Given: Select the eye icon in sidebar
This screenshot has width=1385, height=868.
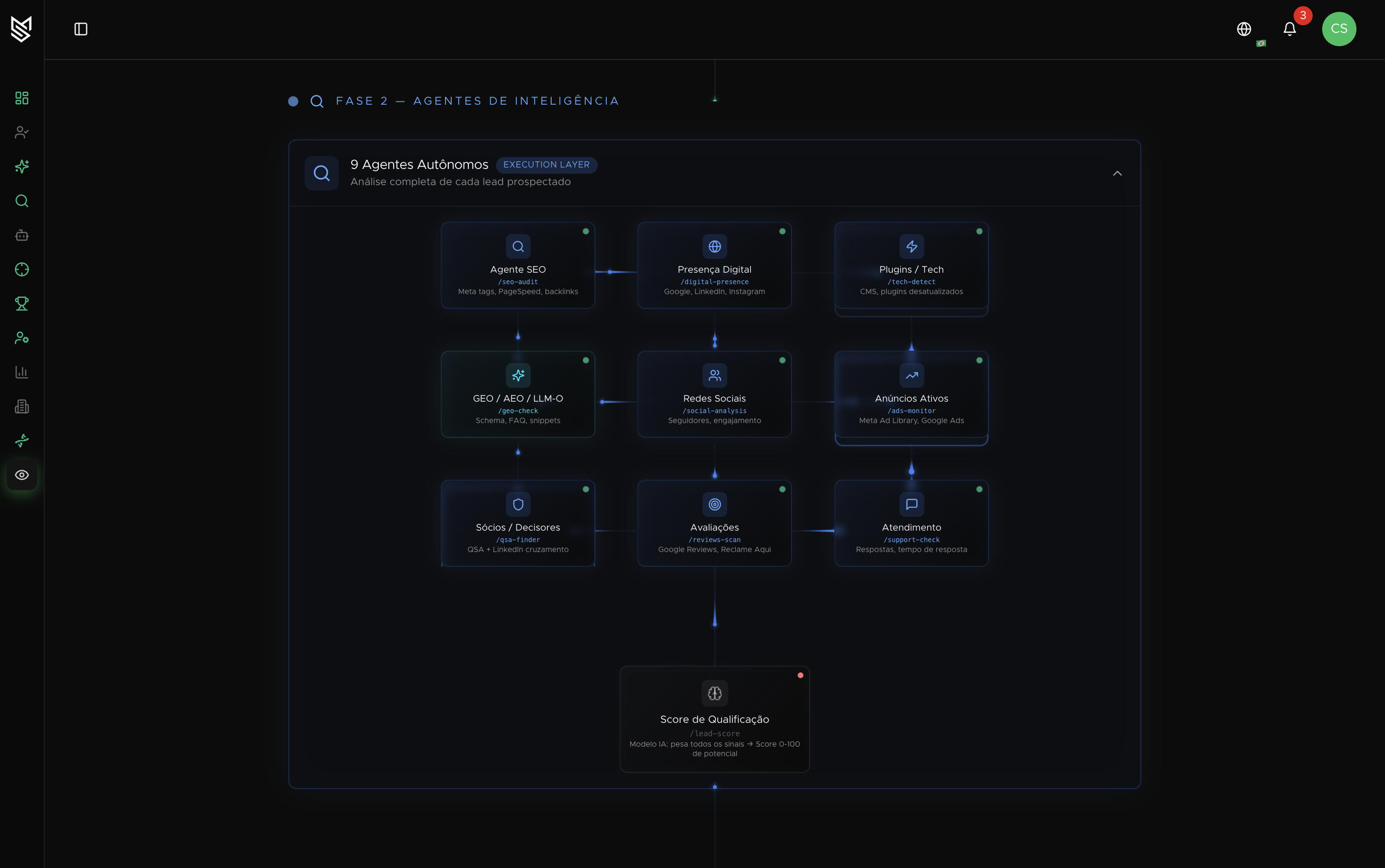Looking at the screenshot, I should (x=22, y=475).
